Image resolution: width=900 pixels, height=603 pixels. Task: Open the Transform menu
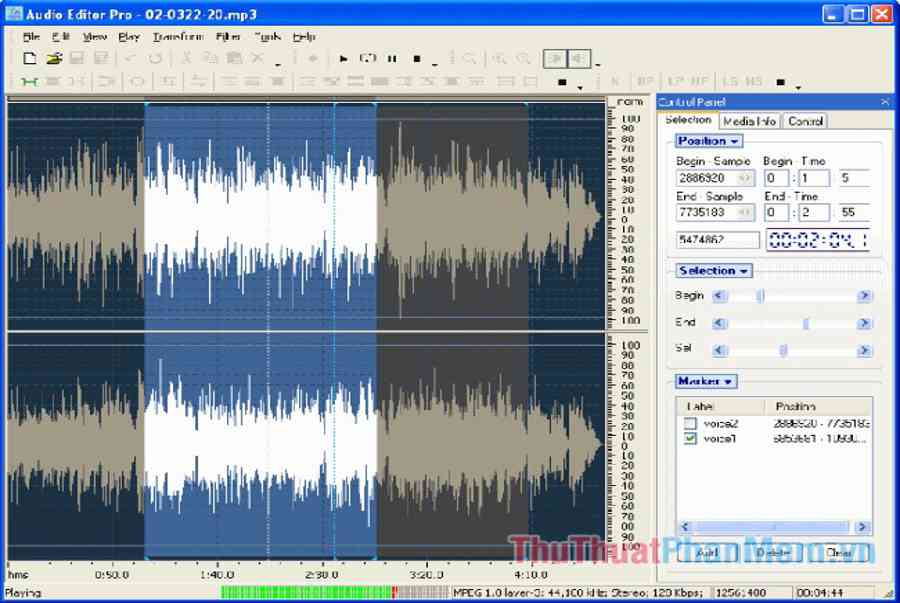(x=177, y=37)
